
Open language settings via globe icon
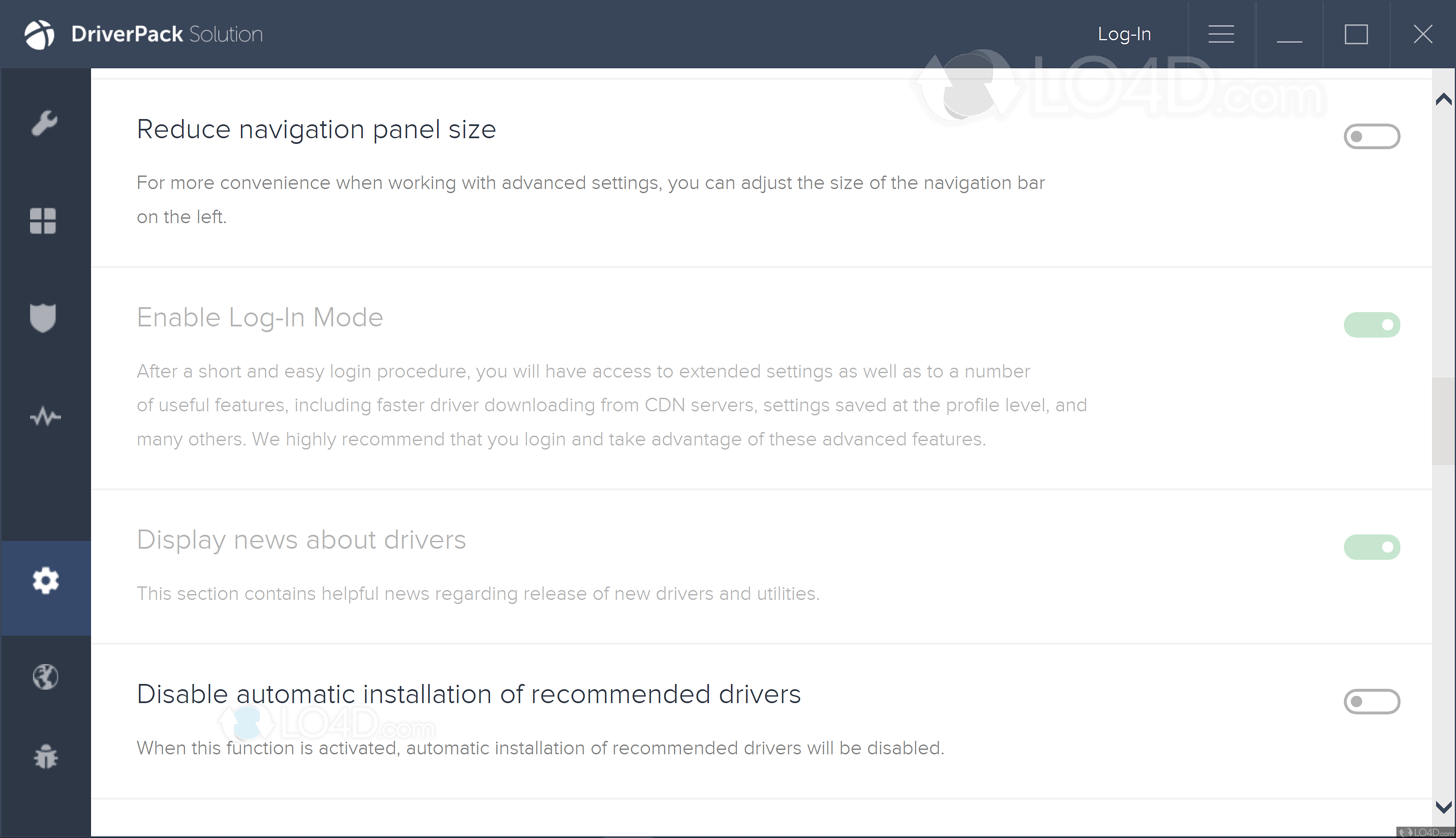45,677
